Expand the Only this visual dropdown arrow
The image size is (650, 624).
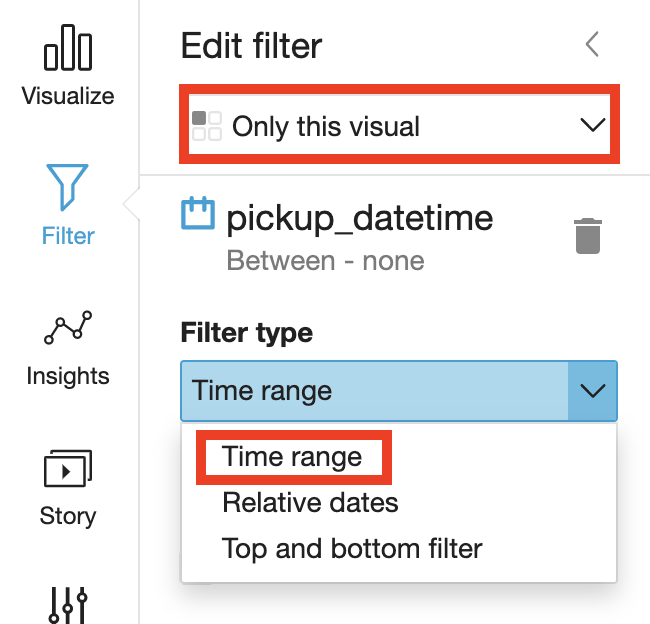click(x=592, y=125)
